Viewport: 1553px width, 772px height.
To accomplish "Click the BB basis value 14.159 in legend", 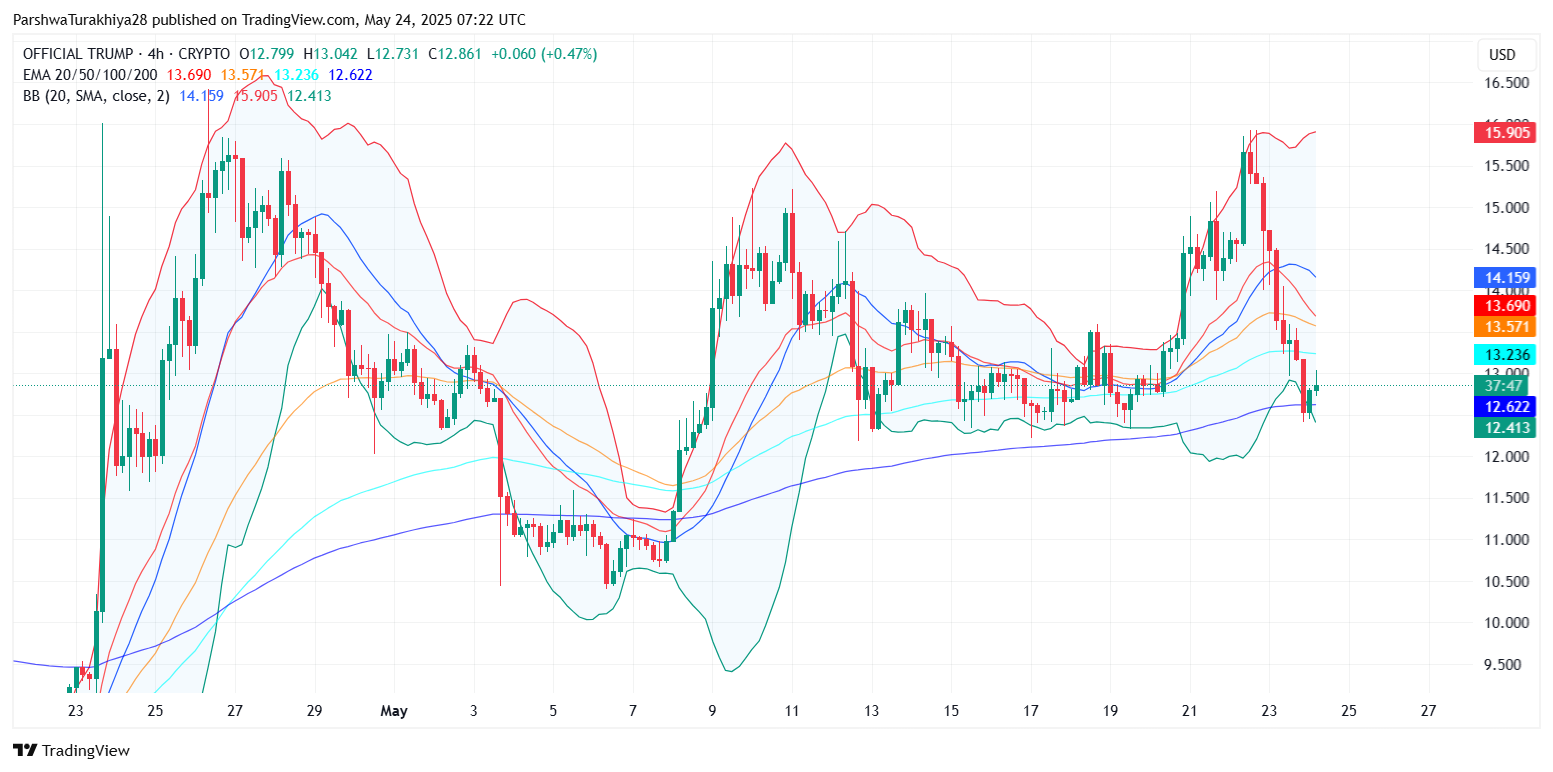I will point(200,96).
